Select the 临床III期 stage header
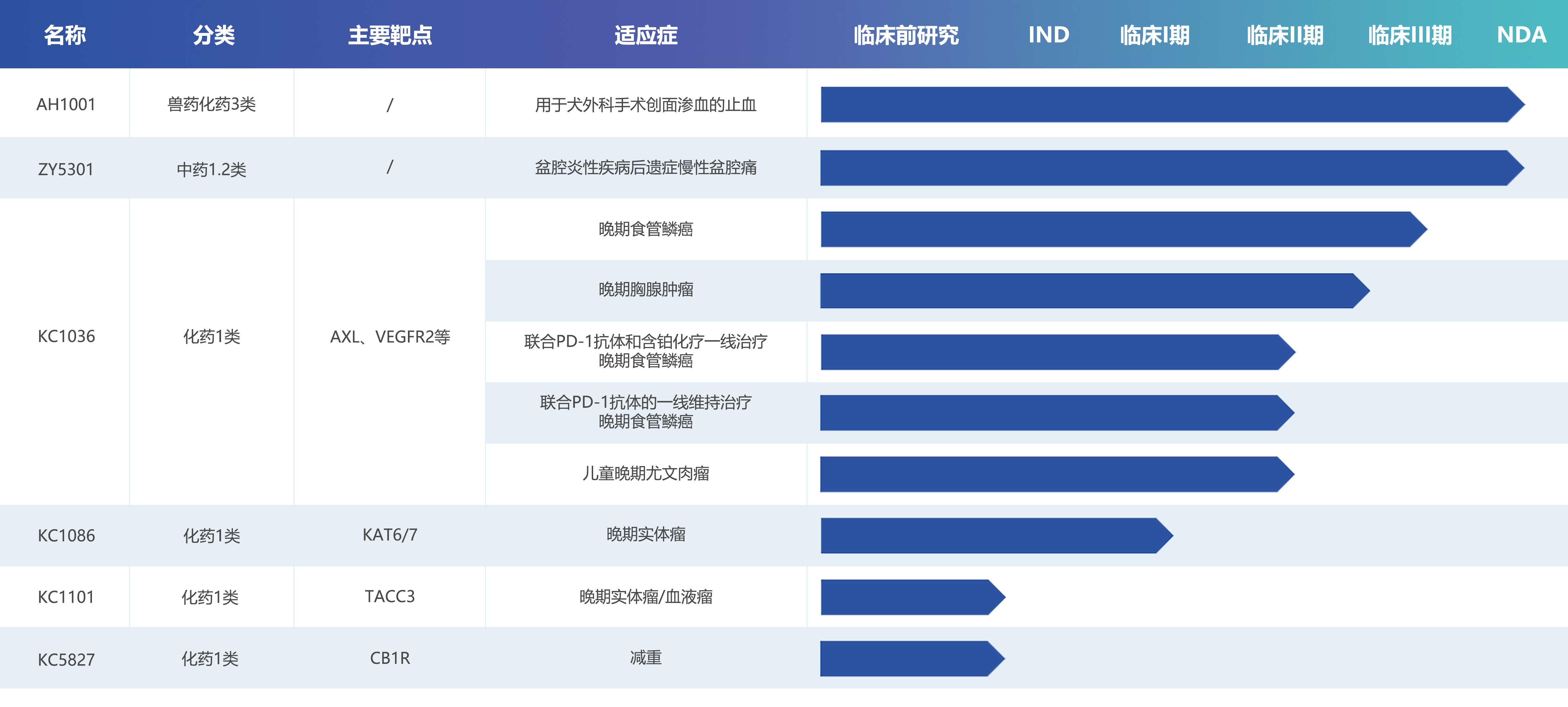The image size is (1568, 707). [1410, 35]
